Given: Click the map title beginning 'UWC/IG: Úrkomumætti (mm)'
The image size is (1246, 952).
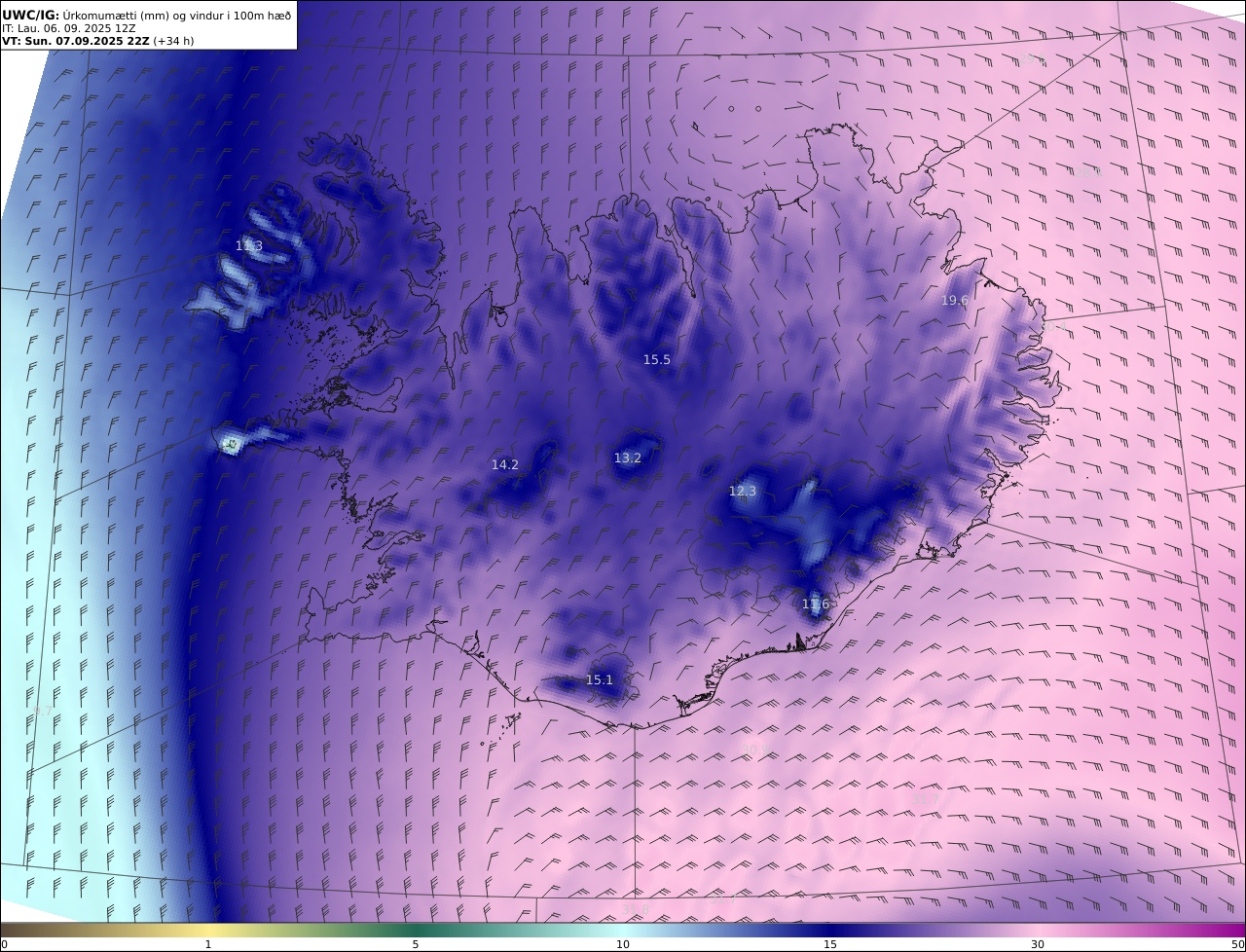Looking at the screenshot, I should click(x=147, y=15).
